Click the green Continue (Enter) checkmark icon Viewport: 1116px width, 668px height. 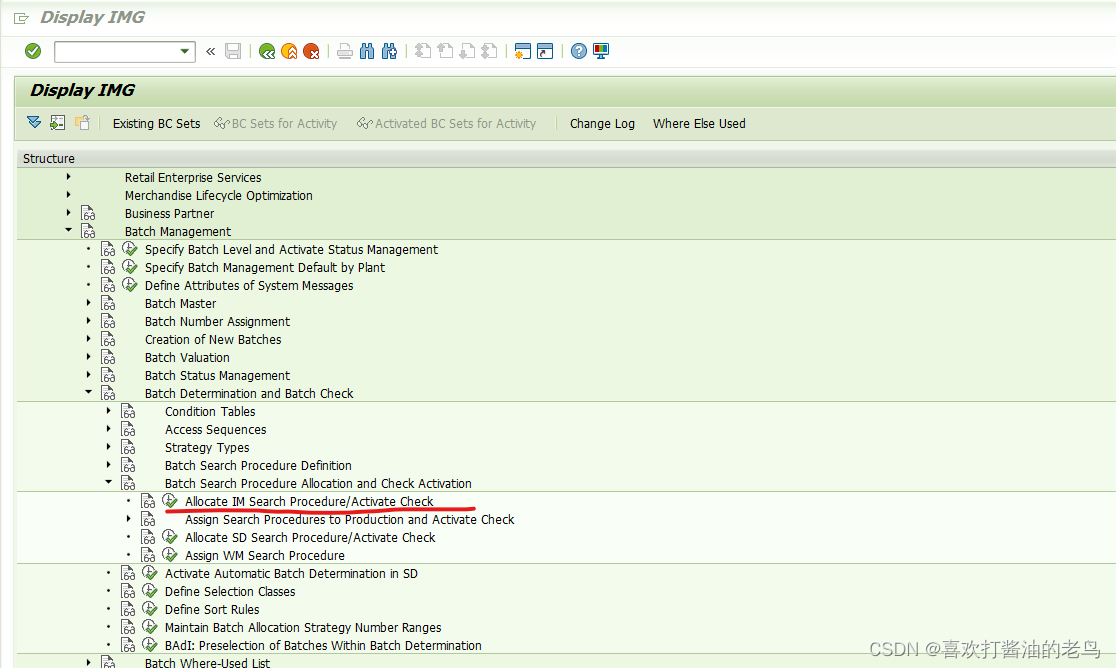31,51
